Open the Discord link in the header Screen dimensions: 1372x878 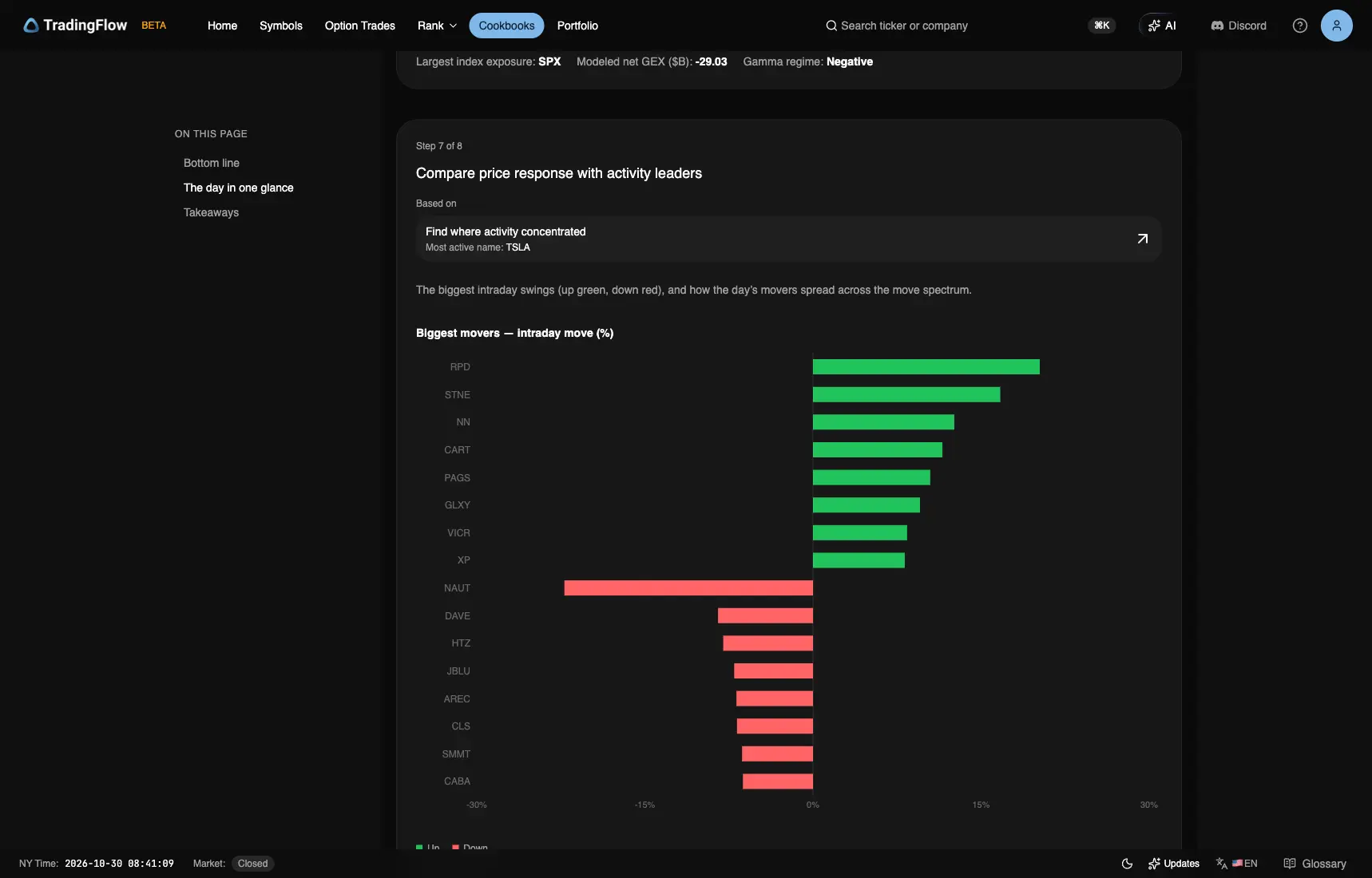click(1239, 26)
